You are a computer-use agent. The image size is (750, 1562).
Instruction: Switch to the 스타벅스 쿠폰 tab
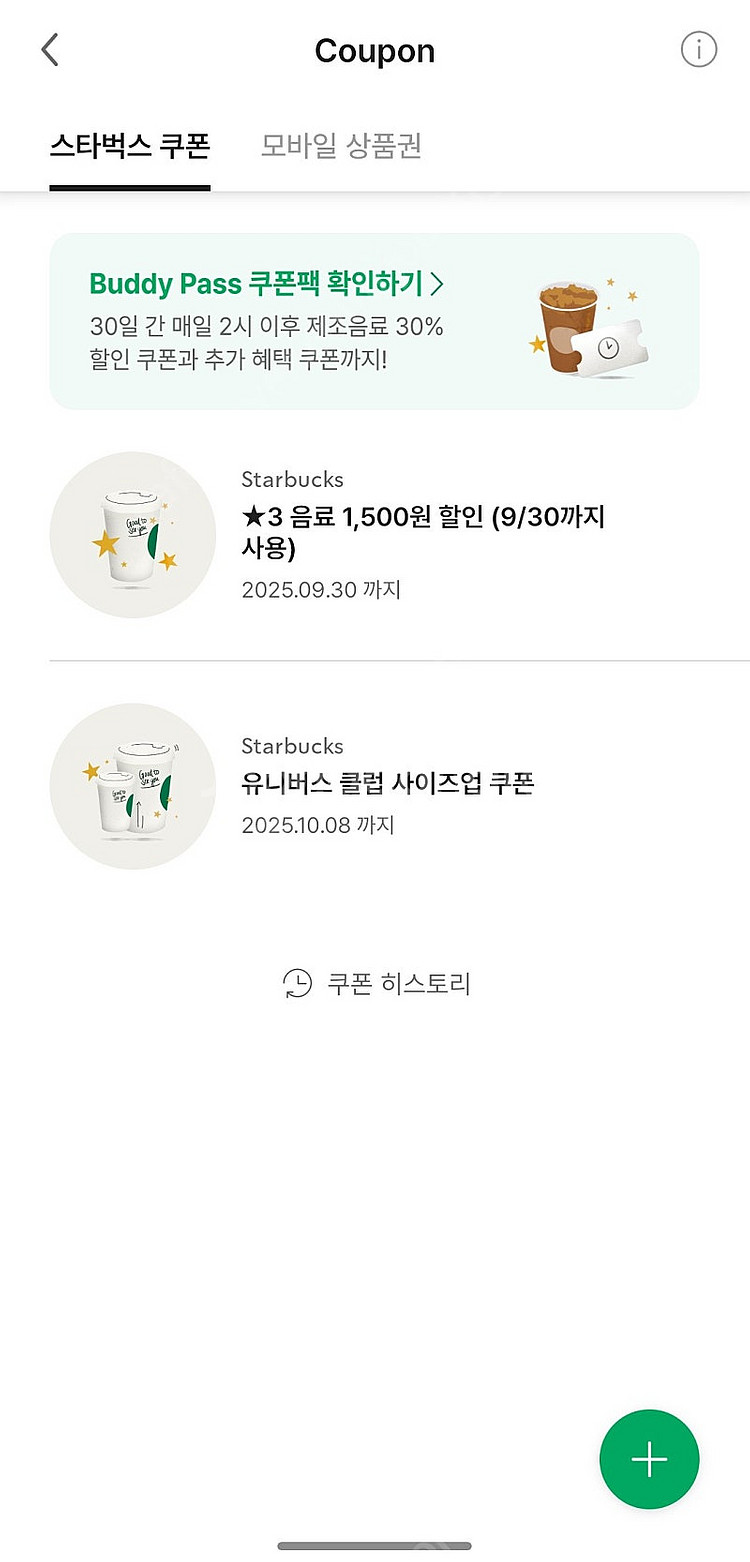(130, 146)
